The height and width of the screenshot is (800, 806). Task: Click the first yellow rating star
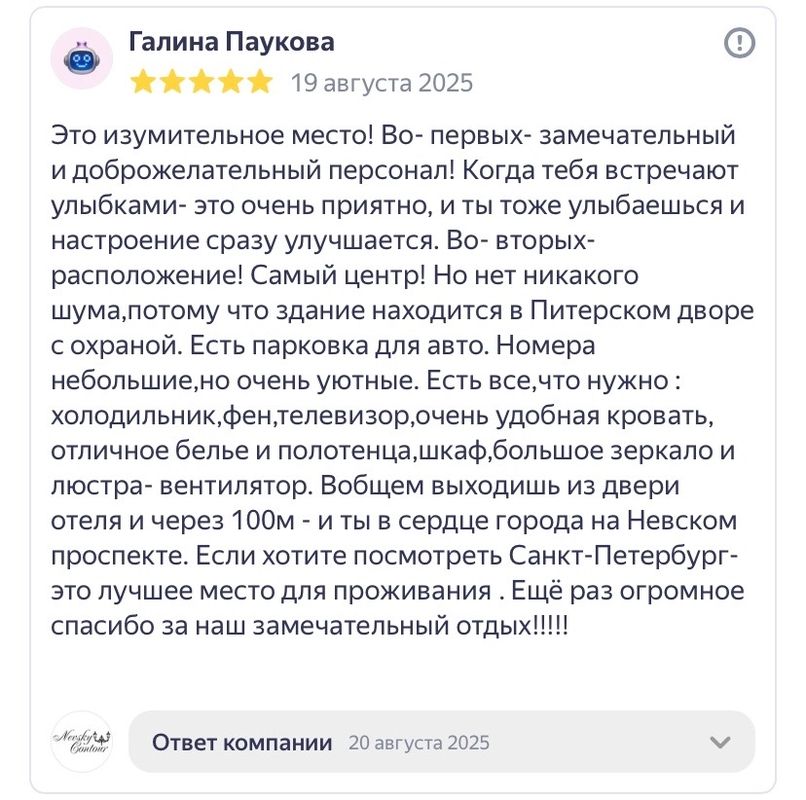[x=144, y=82]
